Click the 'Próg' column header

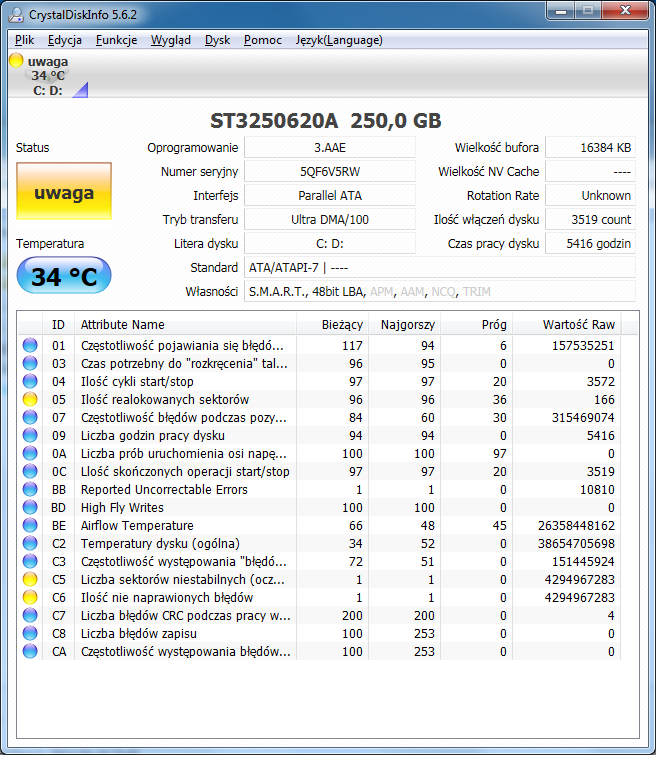(476, 324)
